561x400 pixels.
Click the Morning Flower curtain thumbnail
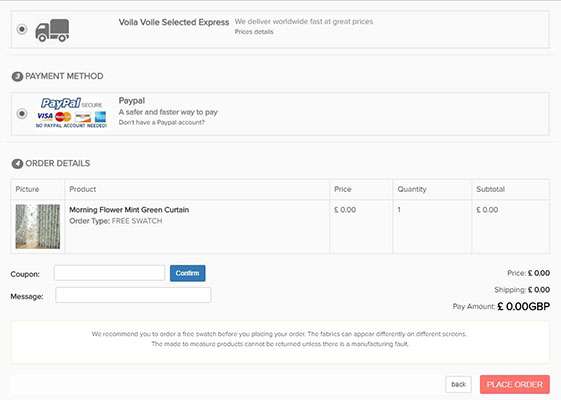point(38,226)
